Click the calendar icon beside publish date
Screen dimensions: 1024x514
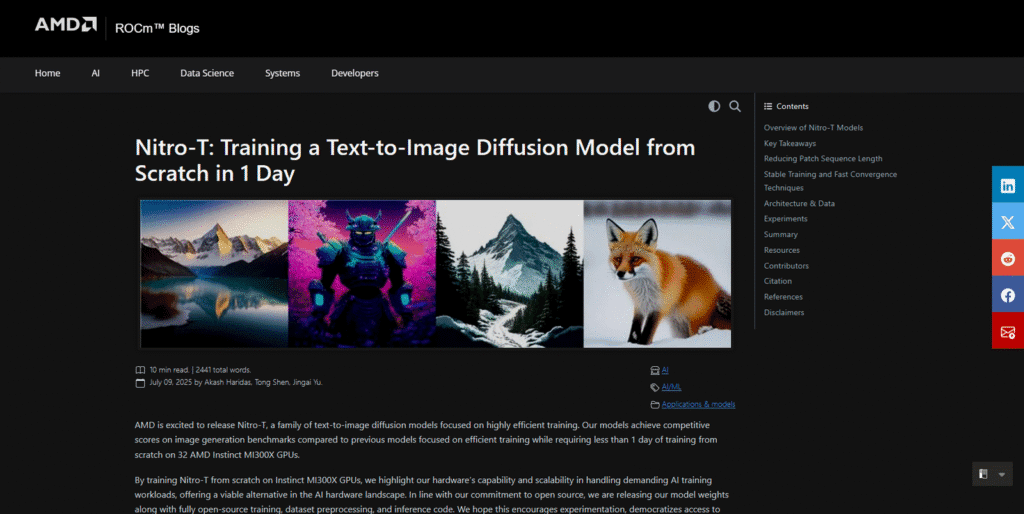[x=140, y=383]
